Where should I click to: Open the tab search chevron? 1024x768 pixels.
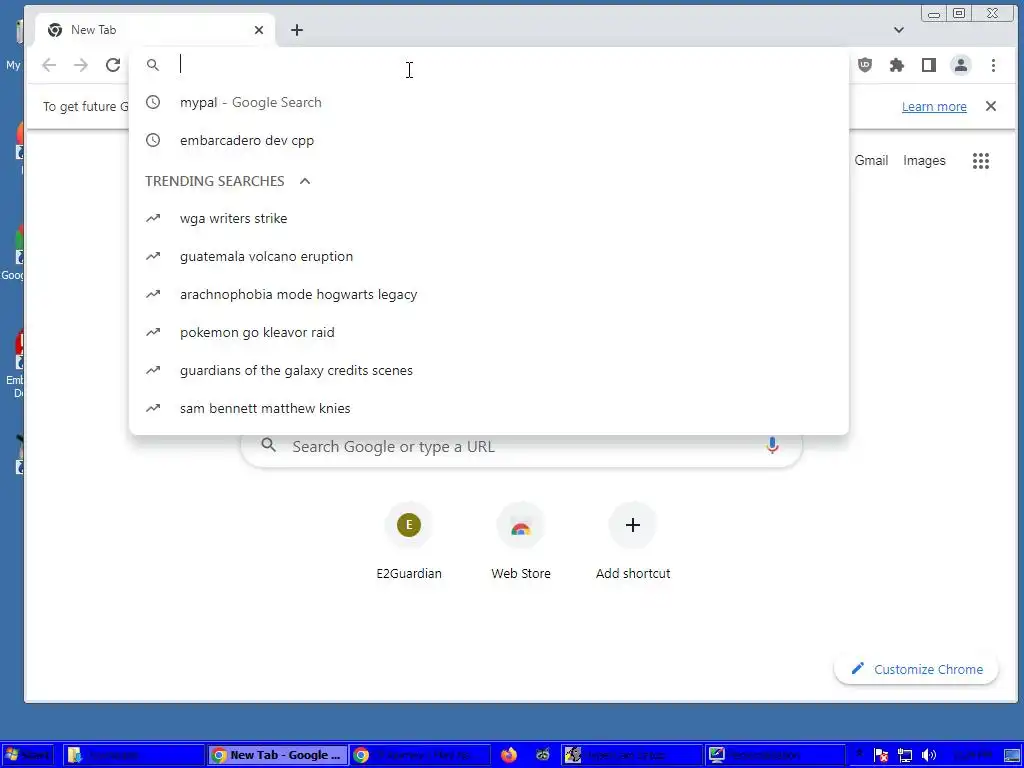(x=899, y=30)
